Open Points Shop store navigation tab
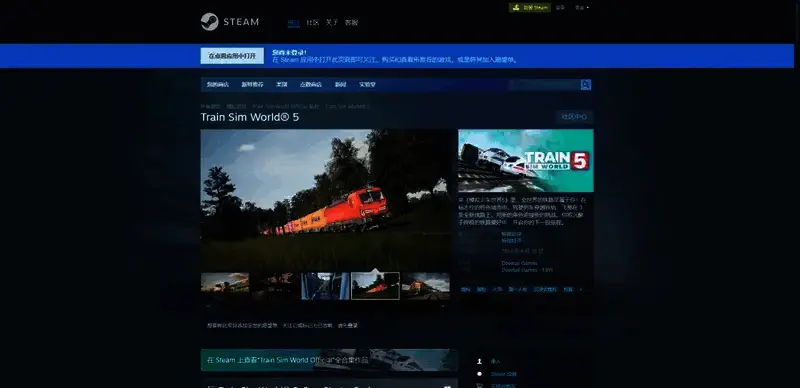800x388 pixels. [x=311, y=85]
